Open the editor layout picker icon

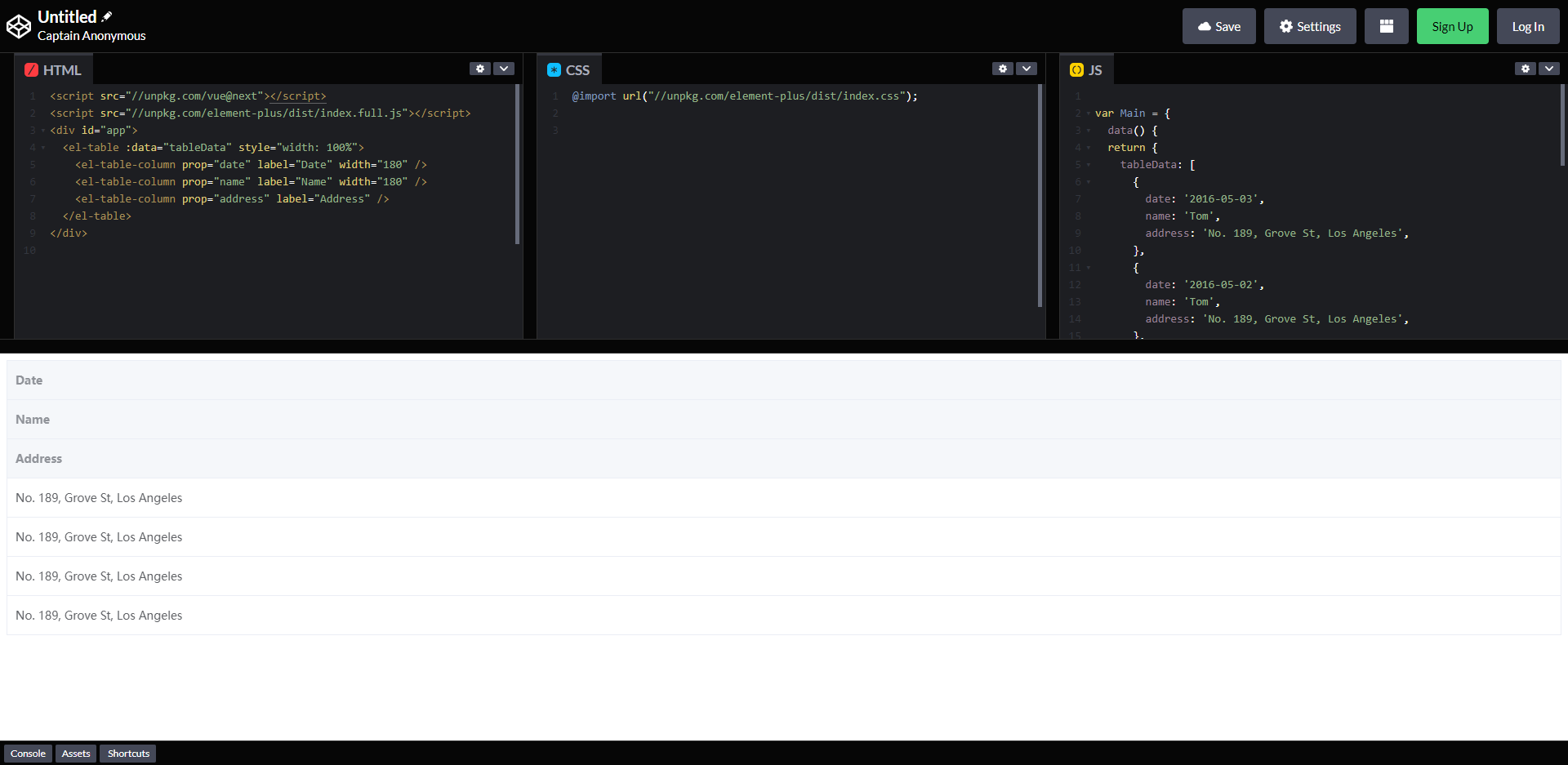(x=1386, y=25)
